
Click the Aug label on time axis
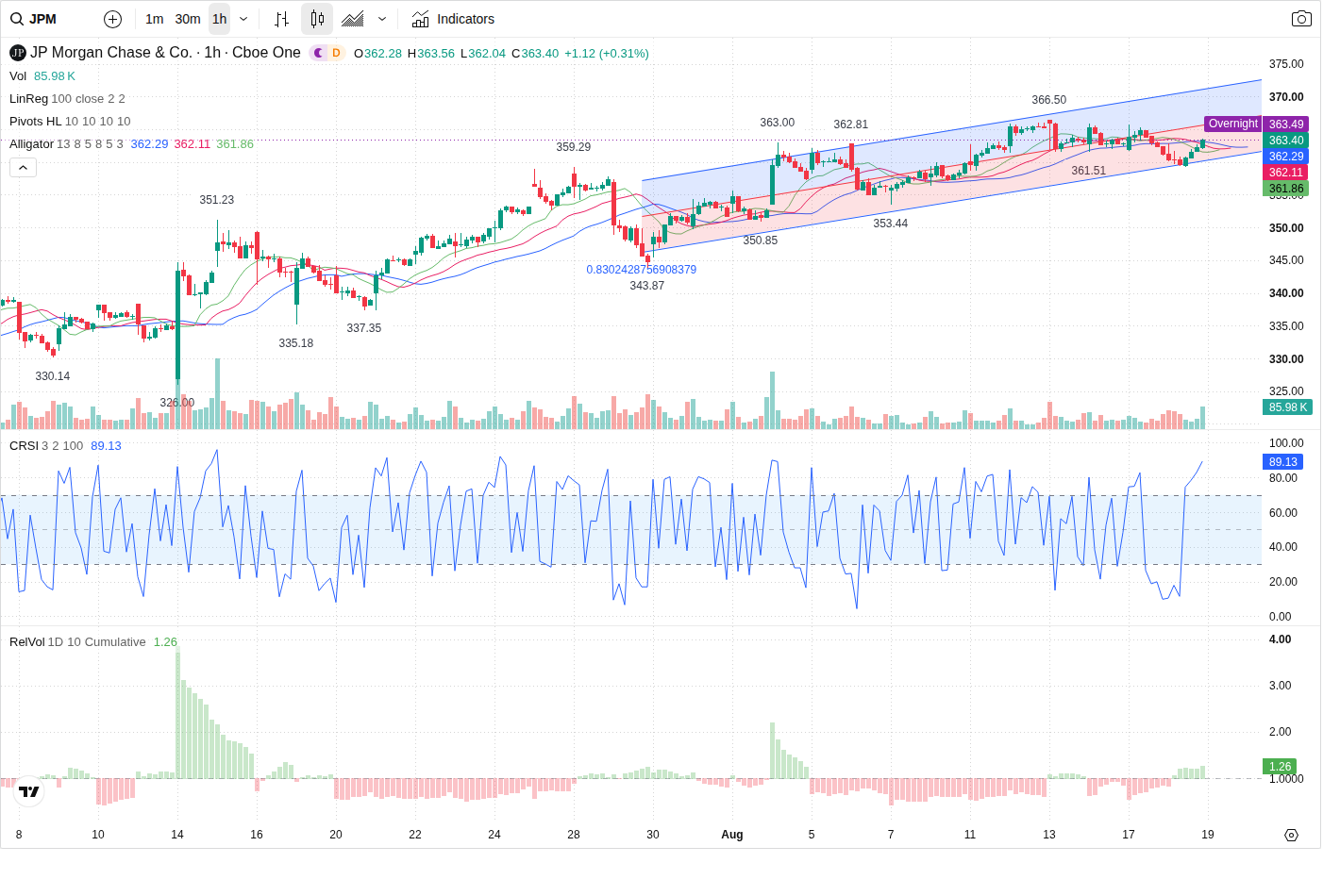click(732, 835)
